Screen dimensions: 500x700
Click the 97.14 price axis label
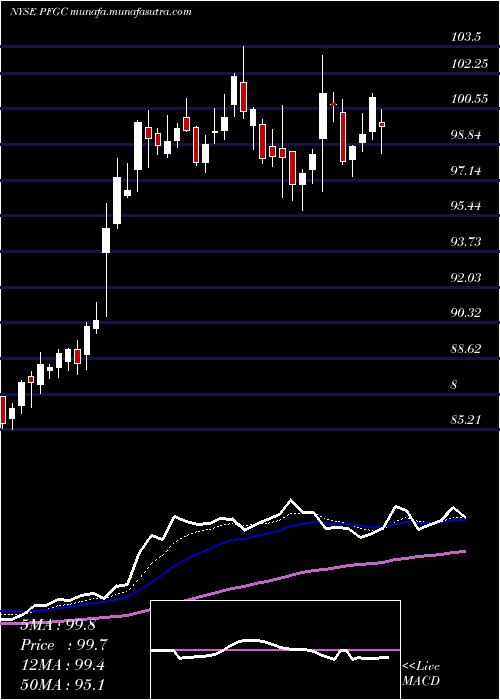coord(466,171)
